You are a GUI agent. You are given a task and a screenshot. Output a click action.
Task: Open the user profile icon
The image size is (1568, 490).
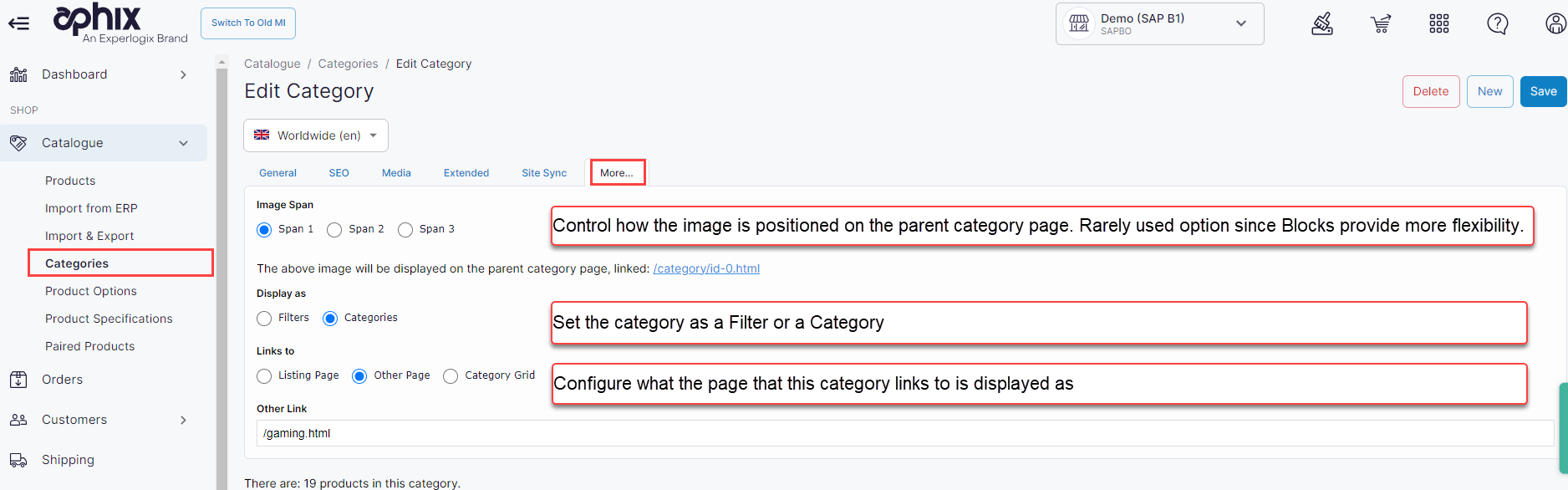pyautogui.click(x=1555, y=24)
